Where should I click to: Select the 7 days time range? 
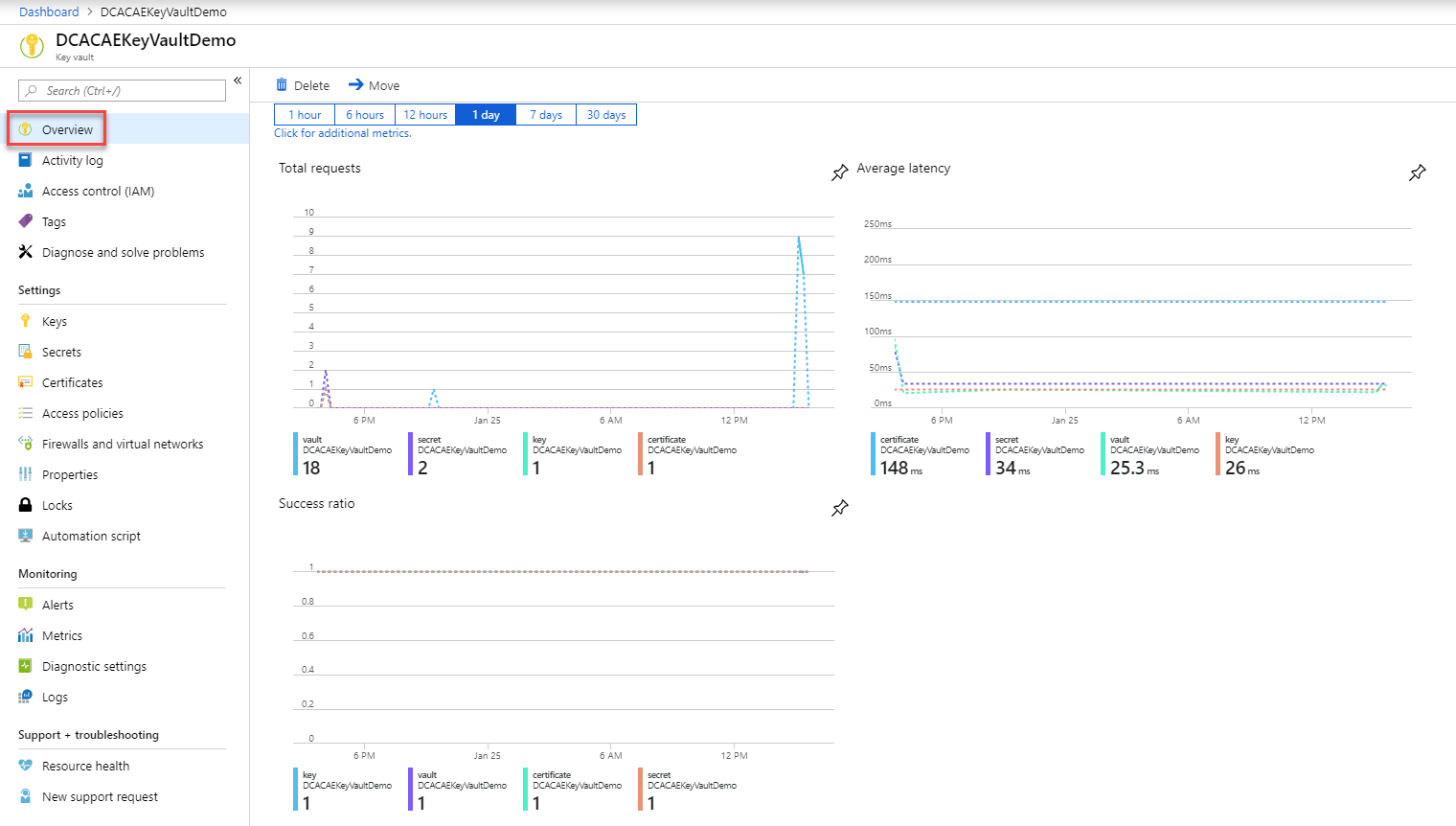pos(546,115)
